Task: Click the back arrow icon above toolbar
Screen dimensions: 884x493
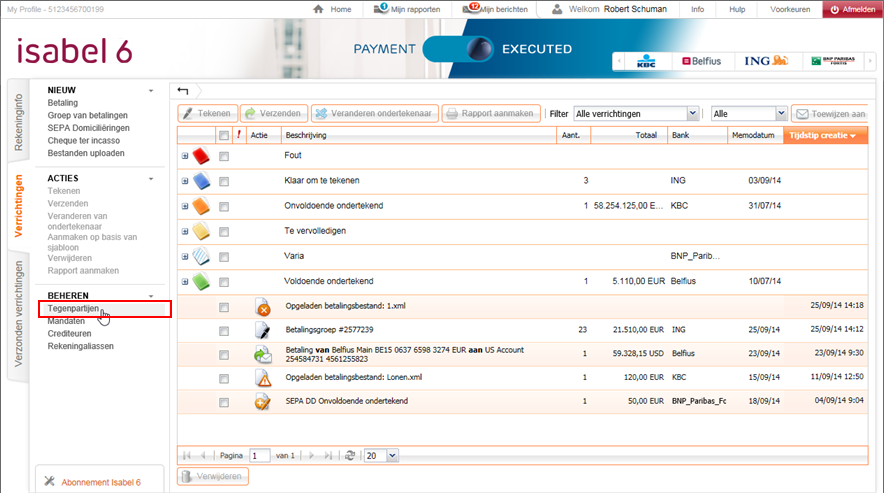Action: (x=183, y=91)
